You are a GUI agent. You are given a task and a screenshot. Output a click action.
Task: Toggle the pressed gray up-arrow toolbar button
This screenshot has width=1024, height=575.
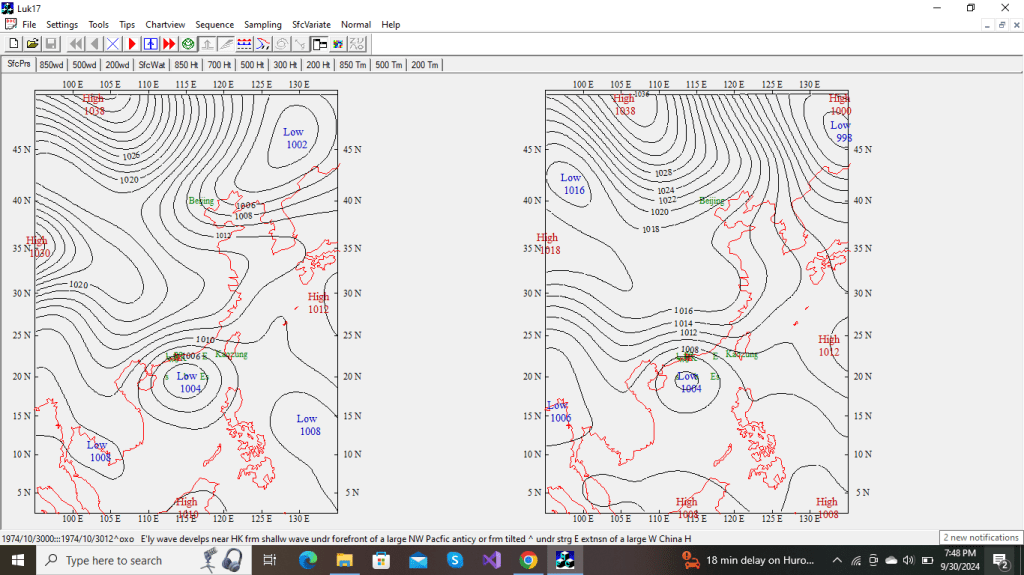(206, 44)
